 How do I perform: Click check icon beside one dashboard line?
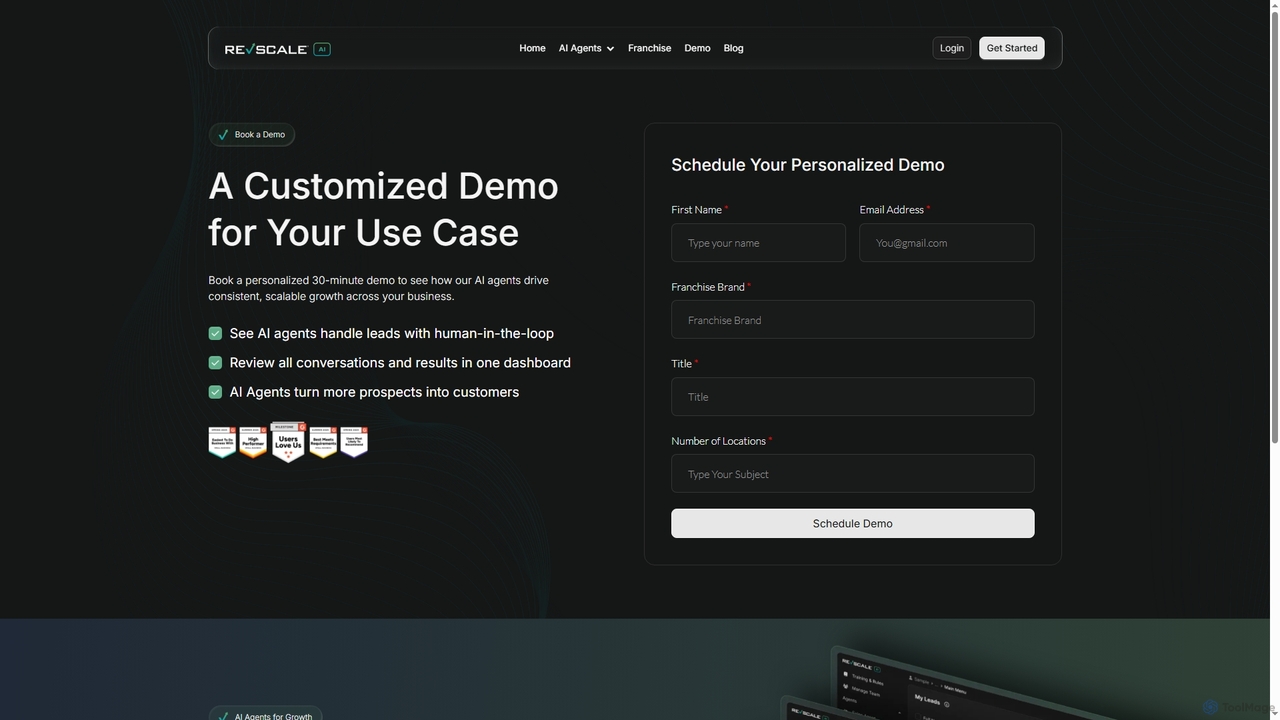click(x=215, y=363)
